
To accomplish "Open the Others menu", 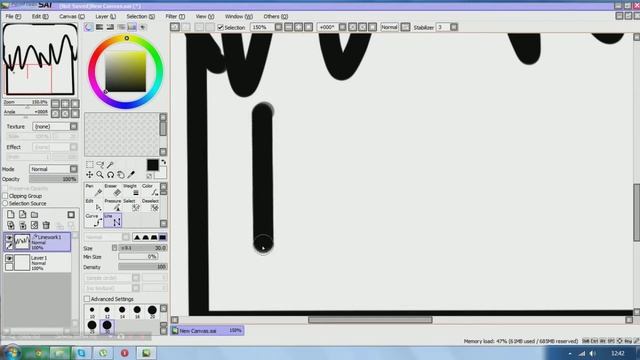I will (276, 16).
